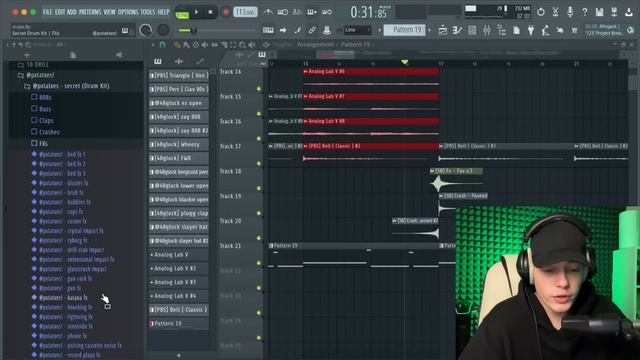Screen dimensions: 640x360
Task: Toggle mute LED for Track 20
Action: point(259,238)
